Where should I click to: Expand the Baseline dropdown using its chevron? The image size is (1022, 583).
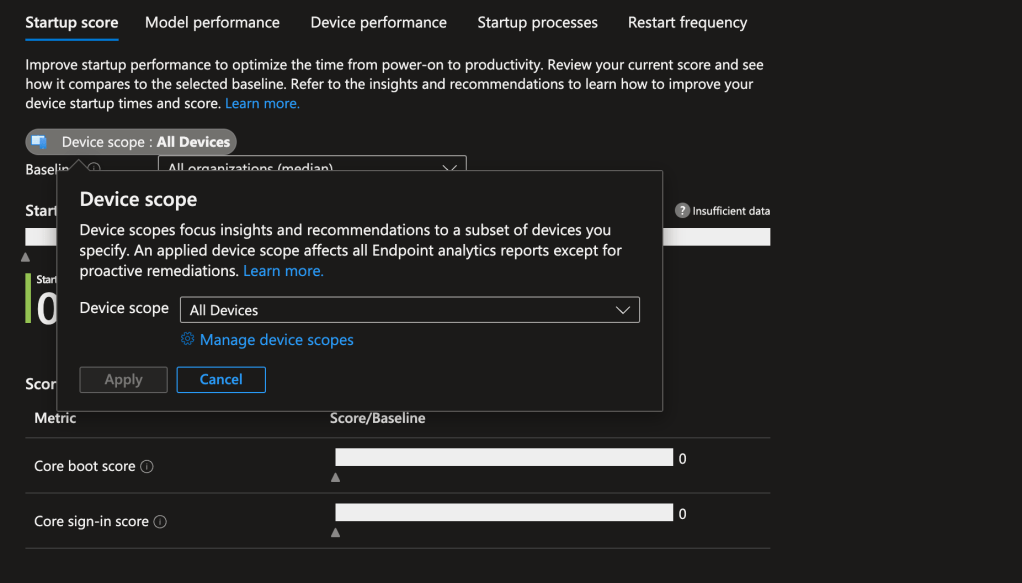[x=449, y=168]
